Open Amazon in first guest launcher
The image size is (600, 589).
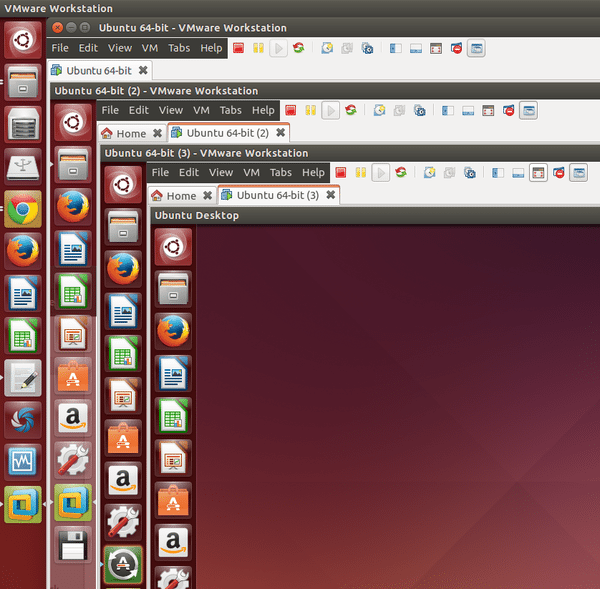(73, 418)
